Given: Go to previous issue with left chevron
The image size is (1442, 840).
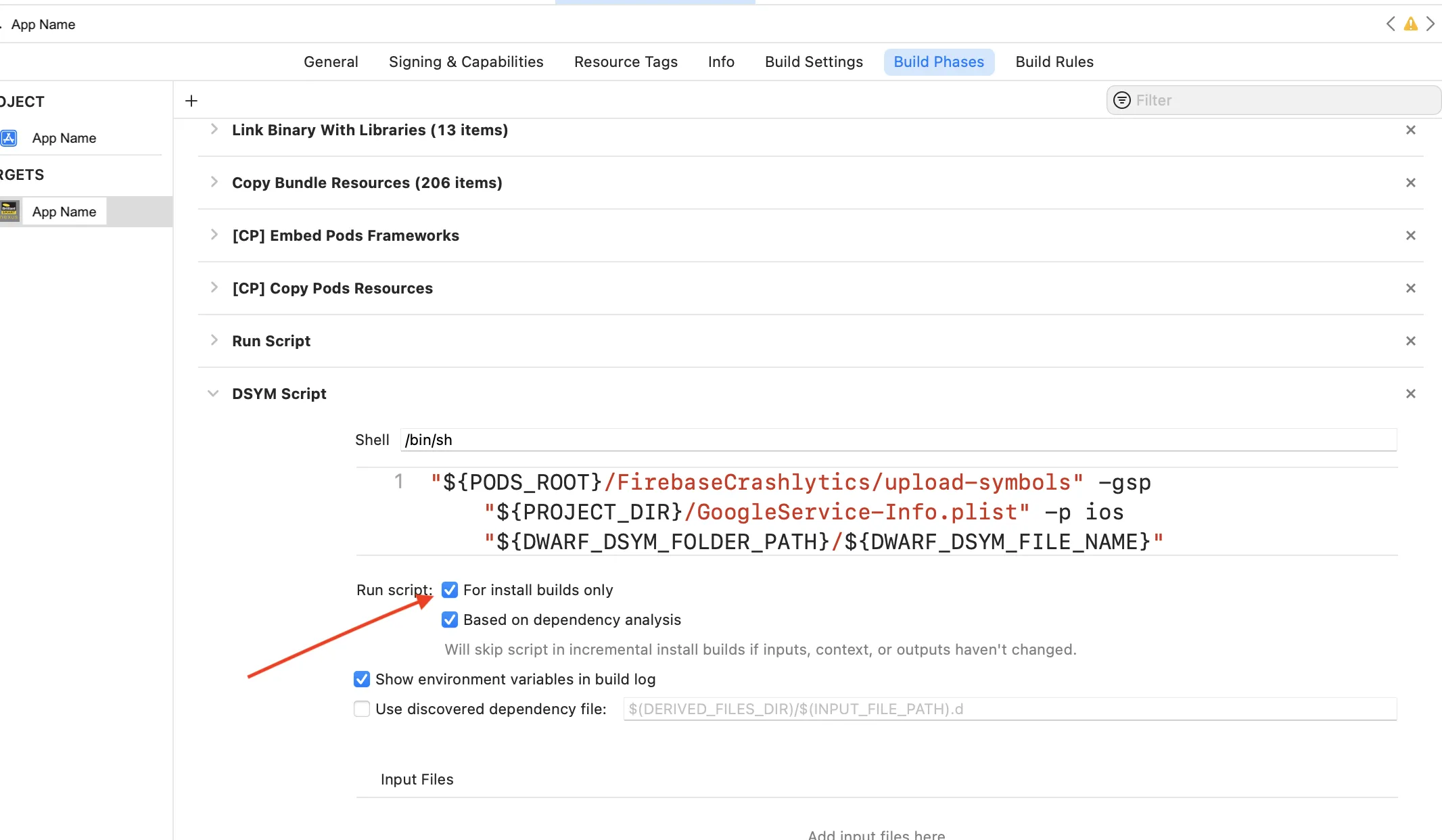Looking at the screenshot, I should pos(1391,24).
